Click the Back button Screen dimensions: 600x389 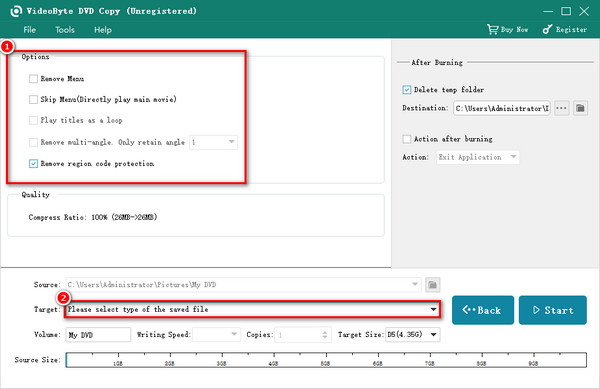click(483, 310)
